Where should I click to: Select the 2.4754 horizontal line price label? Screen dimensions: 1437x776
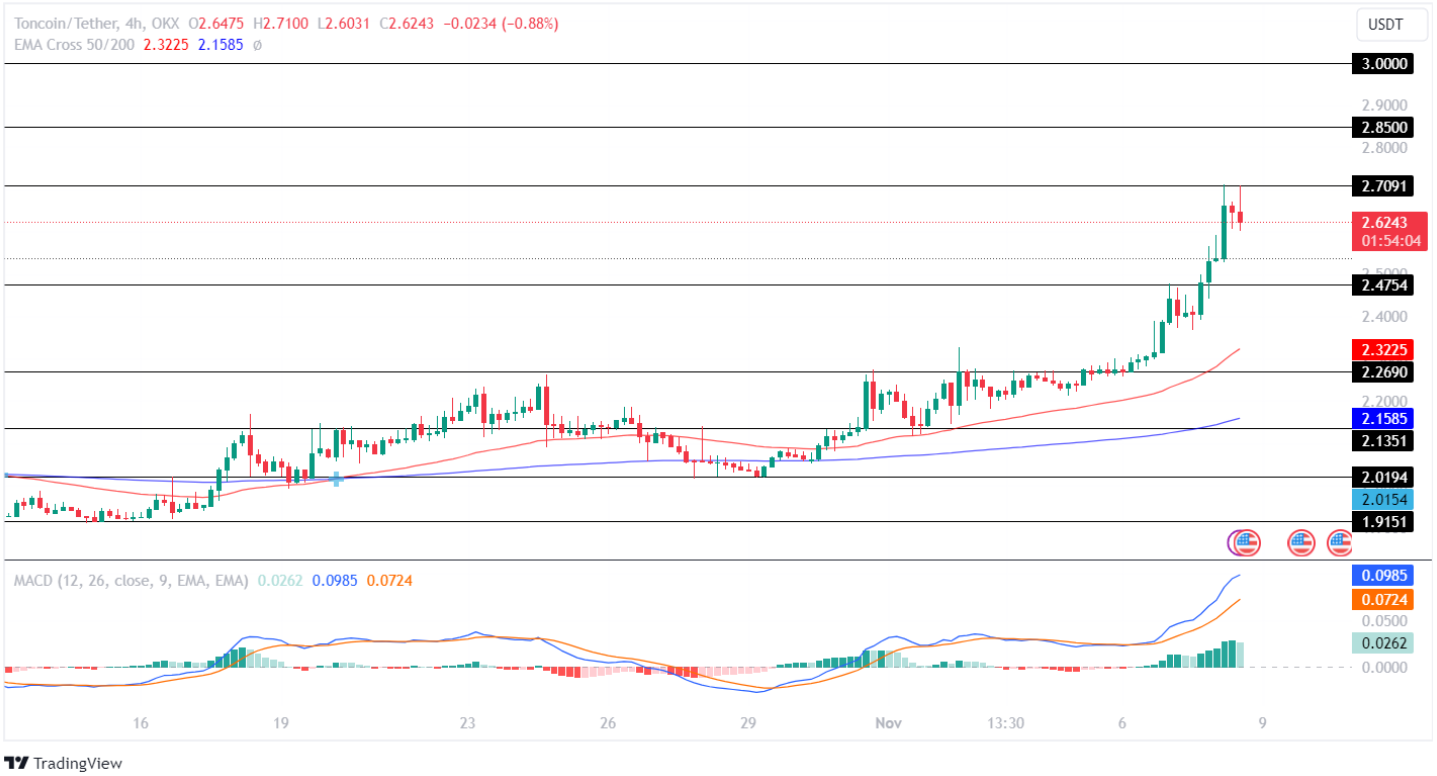(x=1382, y=285)
